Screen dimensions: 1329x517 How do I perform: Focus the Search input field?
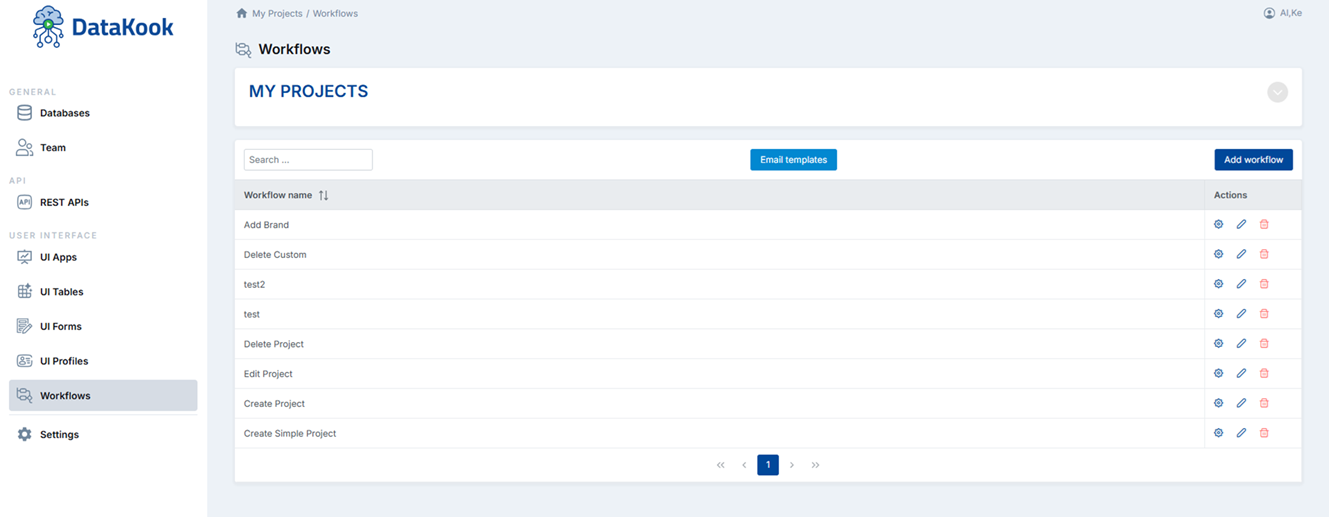click(308, 160)
